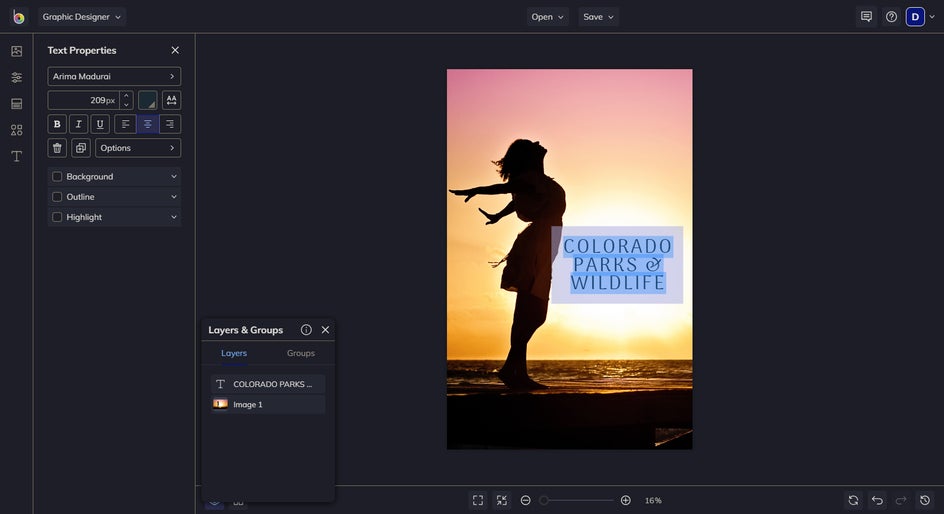Screen dimensions: 944x514
Task: Open the feedback chat icon
Action: pos(866,17)
